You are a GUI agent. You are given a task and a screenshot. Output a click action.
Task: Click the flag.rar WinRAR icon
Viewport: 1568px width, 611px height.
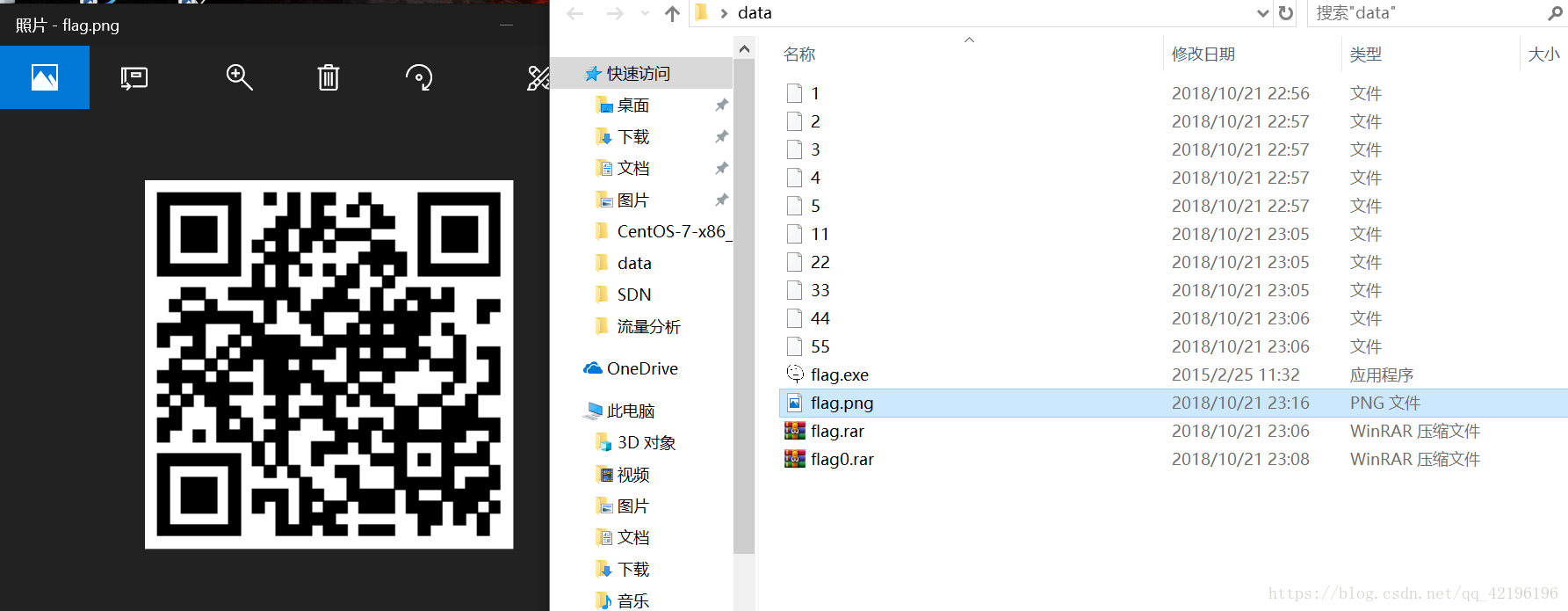point(795,431)
